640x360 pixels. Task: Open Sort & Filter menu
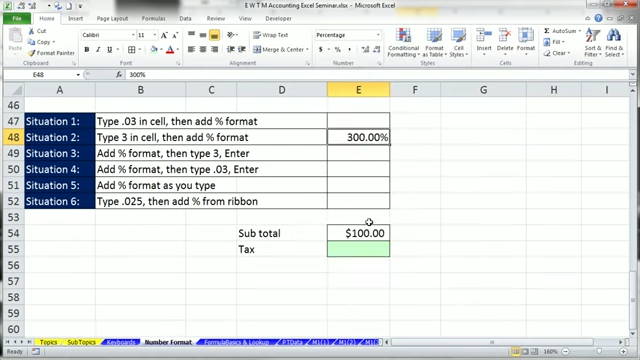click(x=593, y=43)
